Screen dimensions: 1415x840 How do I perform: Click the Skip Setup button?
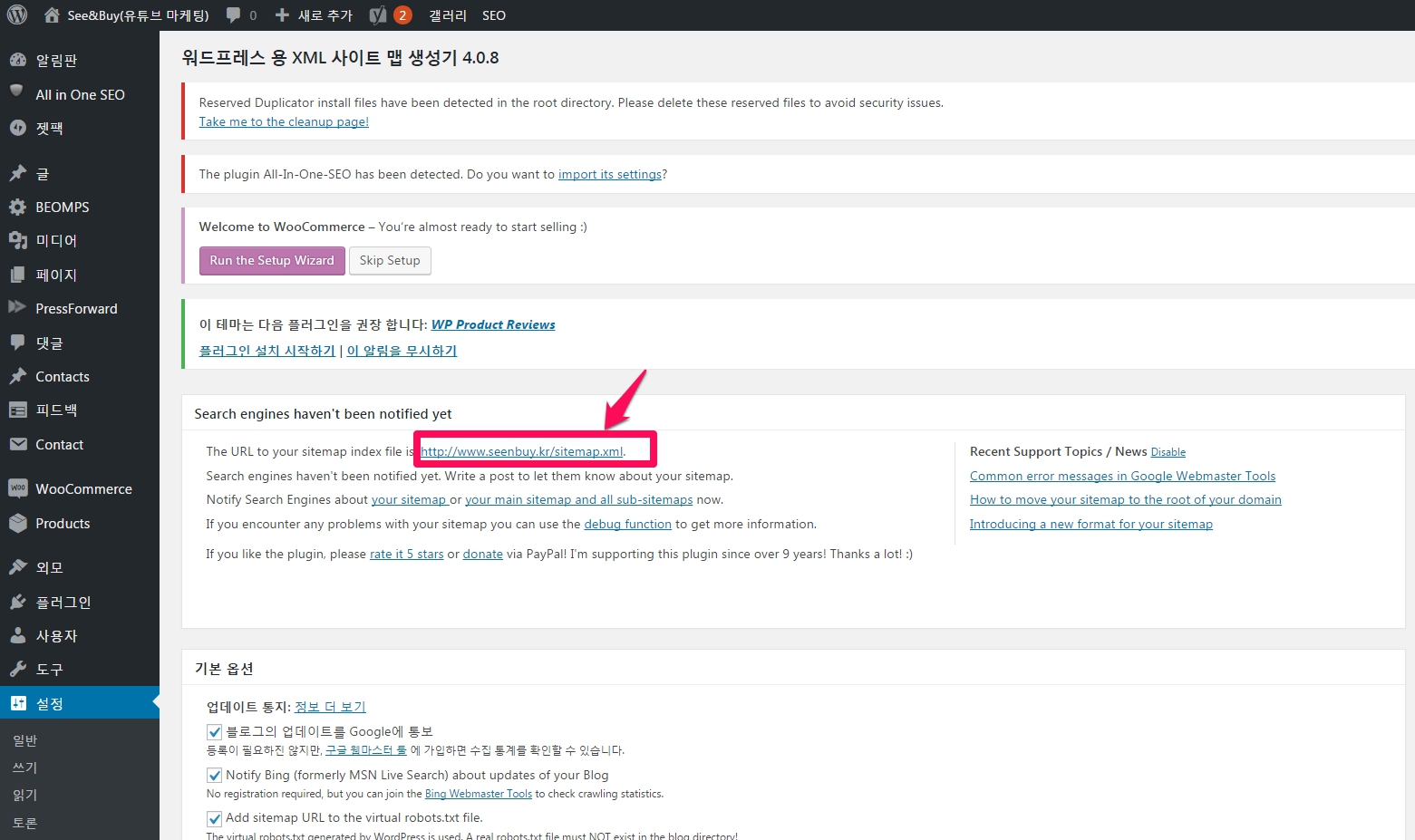390,261
